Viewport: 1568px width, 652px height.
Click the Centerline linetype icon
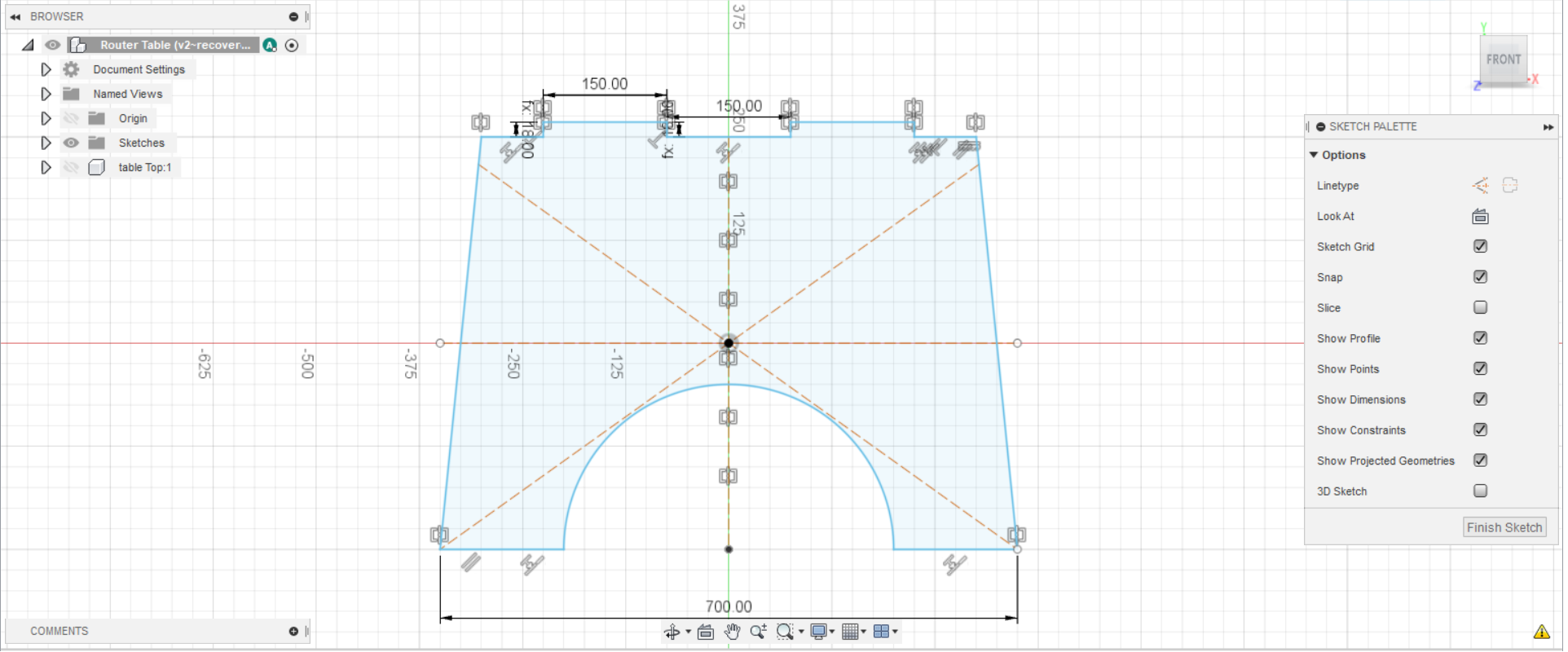pyautogui.click(x=1509, y=186)
